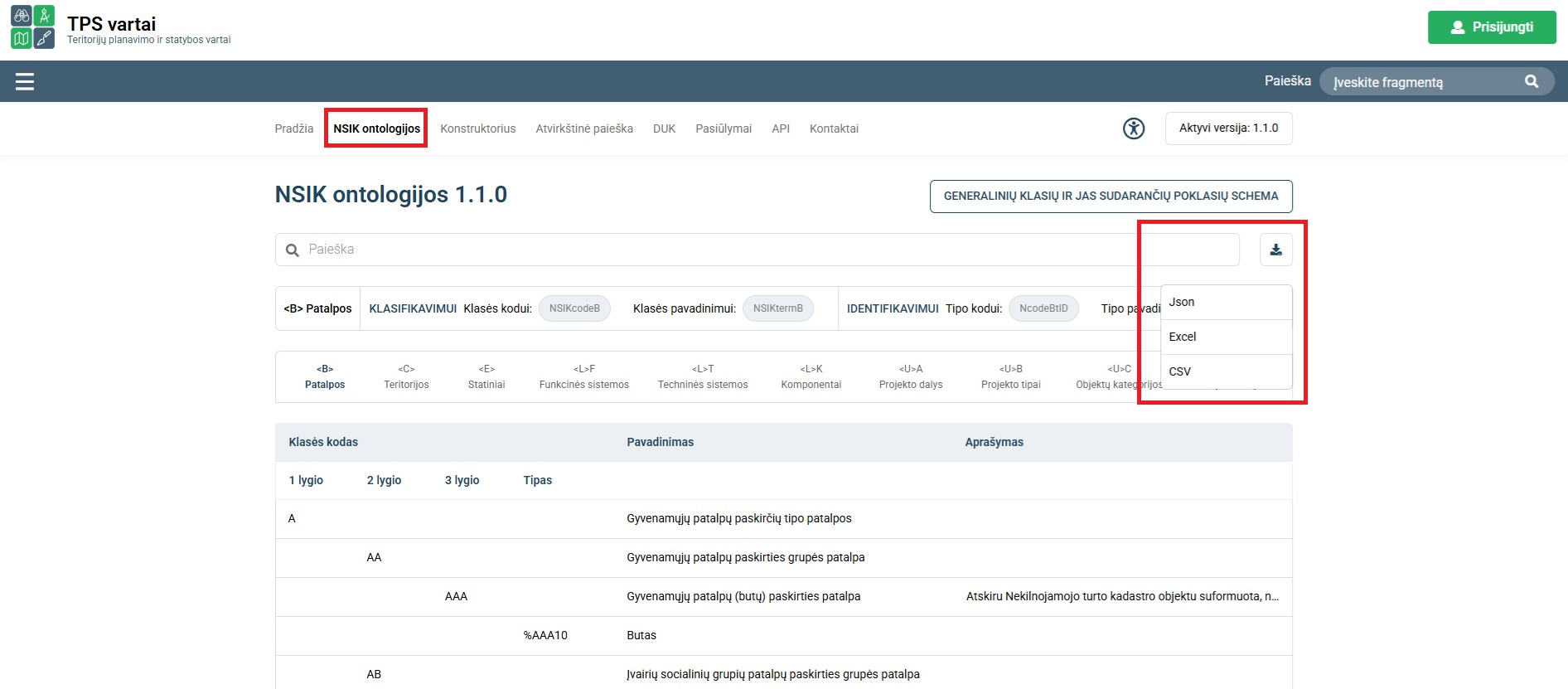1568x689 pixels.
Task: Click the Paieška ontology search field
Action: [x=757, y=250]
